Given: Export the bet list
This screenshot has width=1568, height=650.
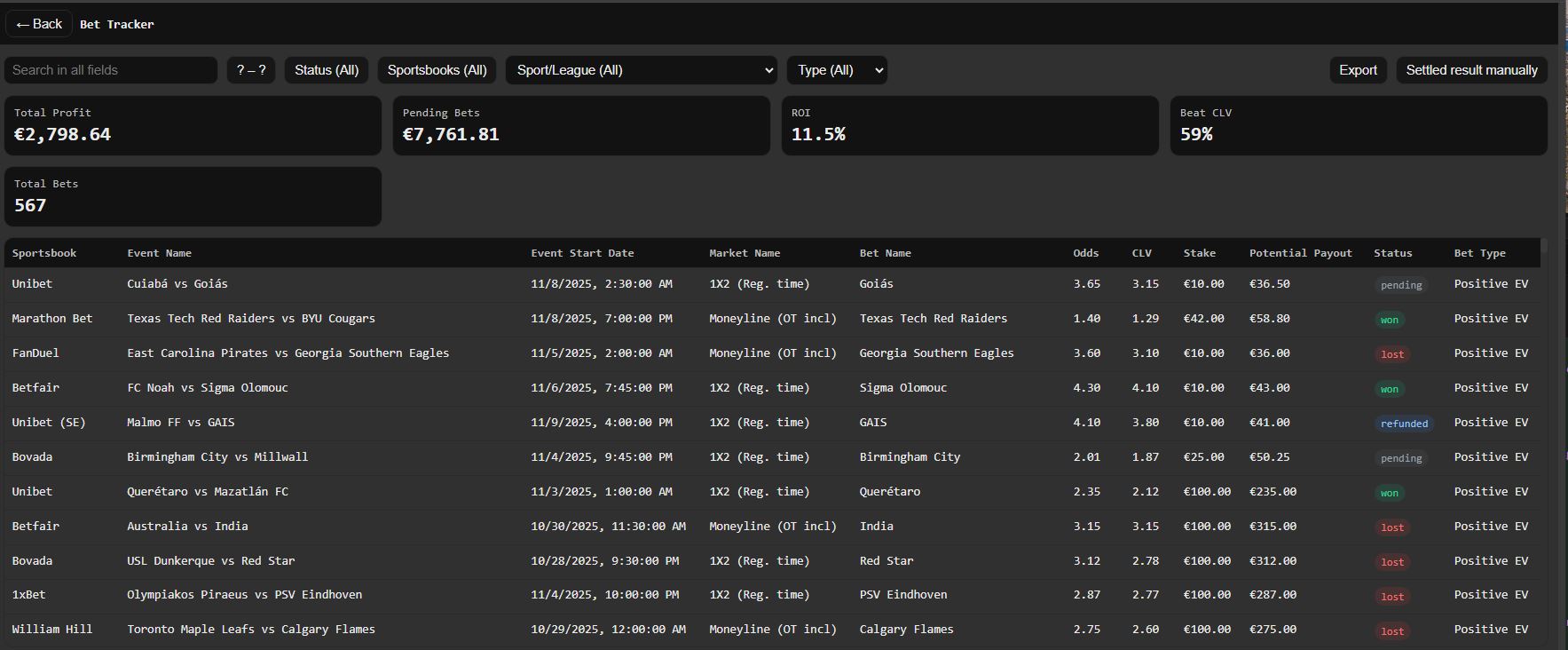Looking at the screenshot, I should tap(1358, 70).
